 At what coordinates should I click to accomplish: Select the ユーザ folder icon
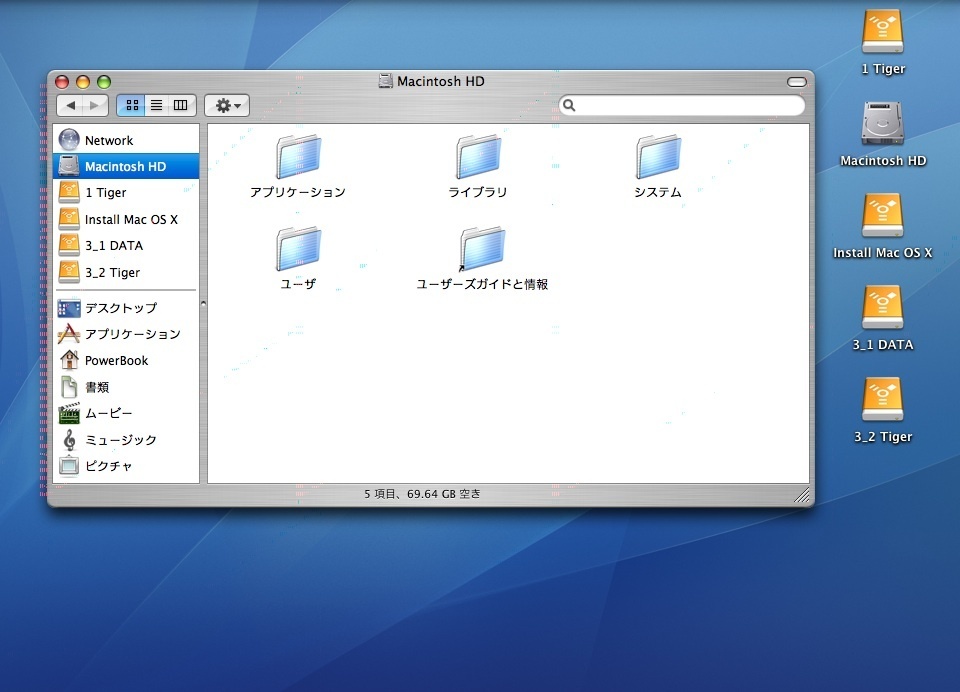point(298,250)
